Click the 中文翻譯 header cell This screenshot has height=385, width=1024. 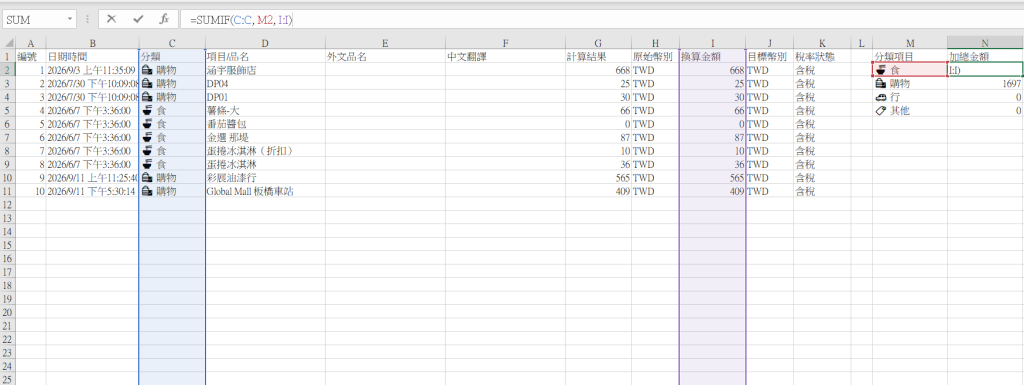pos(505,56)
